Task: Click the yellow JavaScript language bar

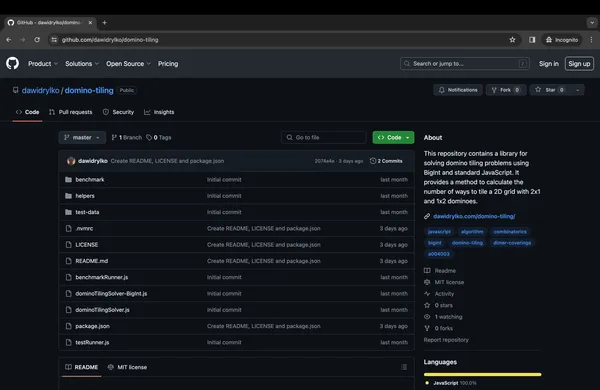Action: tap(483, 374)
